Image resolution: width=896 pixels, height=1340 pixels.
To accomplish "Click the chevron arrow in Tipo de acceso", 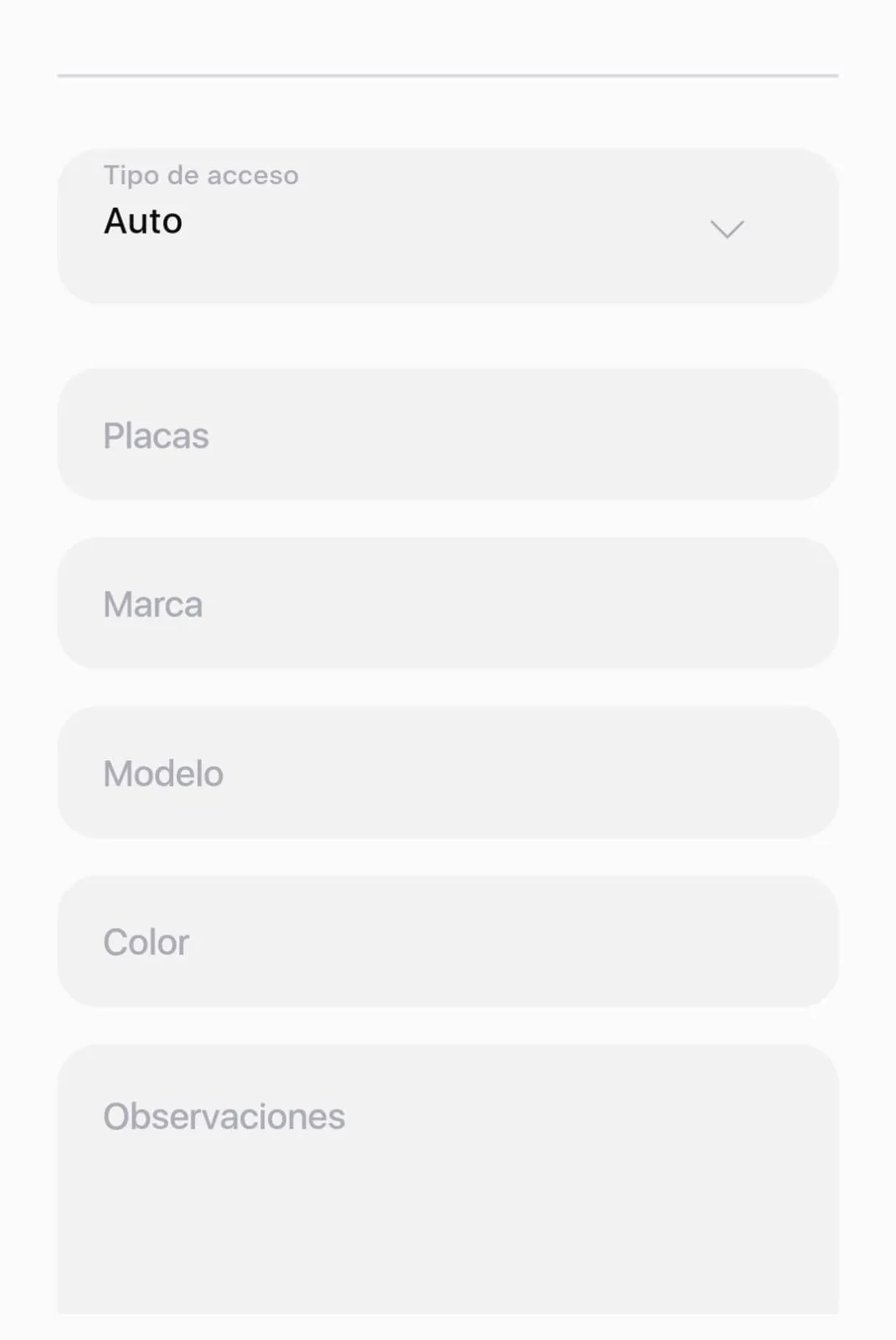I will point(726,229).
